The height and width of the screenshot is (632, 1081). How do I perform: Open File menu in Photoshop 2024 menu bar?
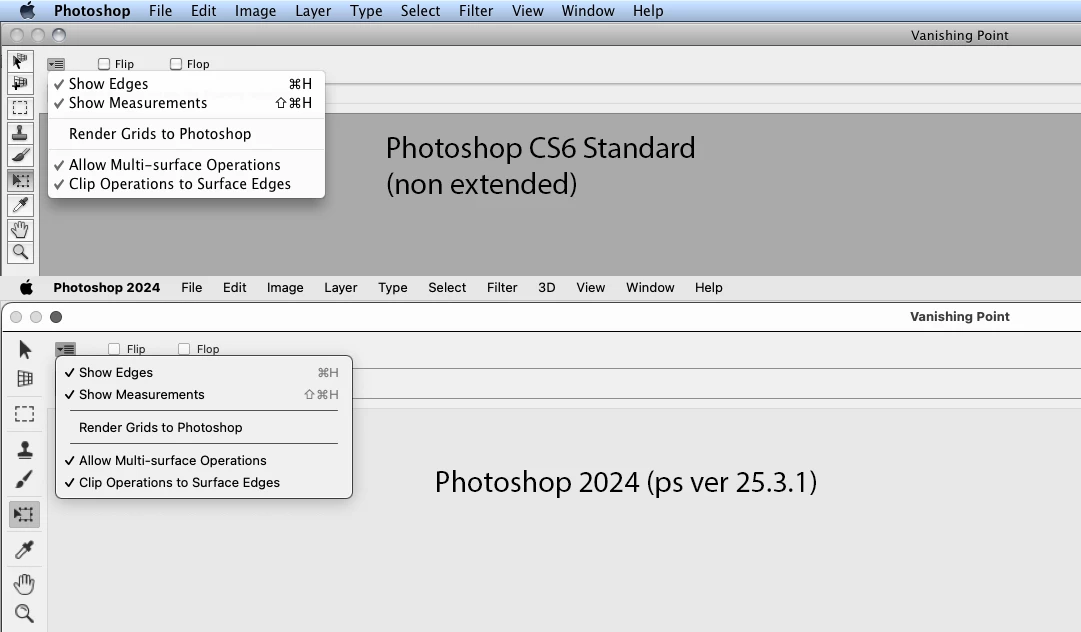[192, 287]
